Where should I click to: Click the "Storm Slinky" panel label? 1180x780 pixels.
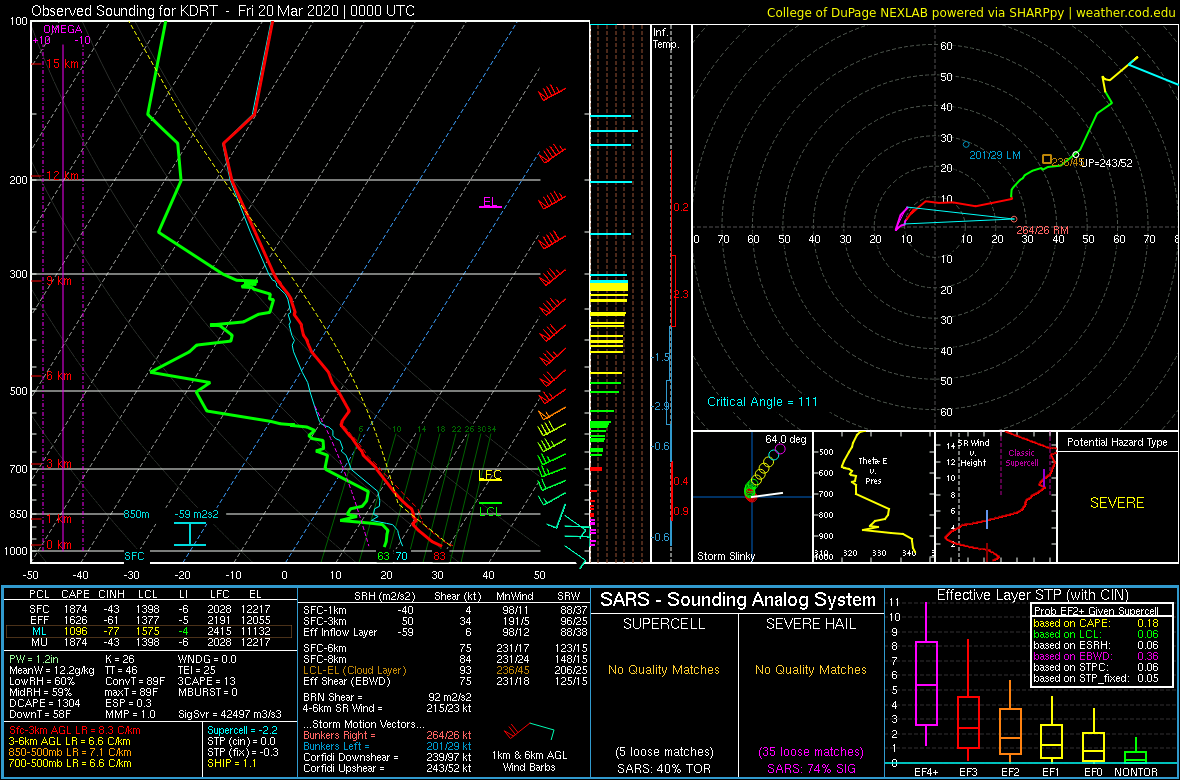tap(725, 556)
